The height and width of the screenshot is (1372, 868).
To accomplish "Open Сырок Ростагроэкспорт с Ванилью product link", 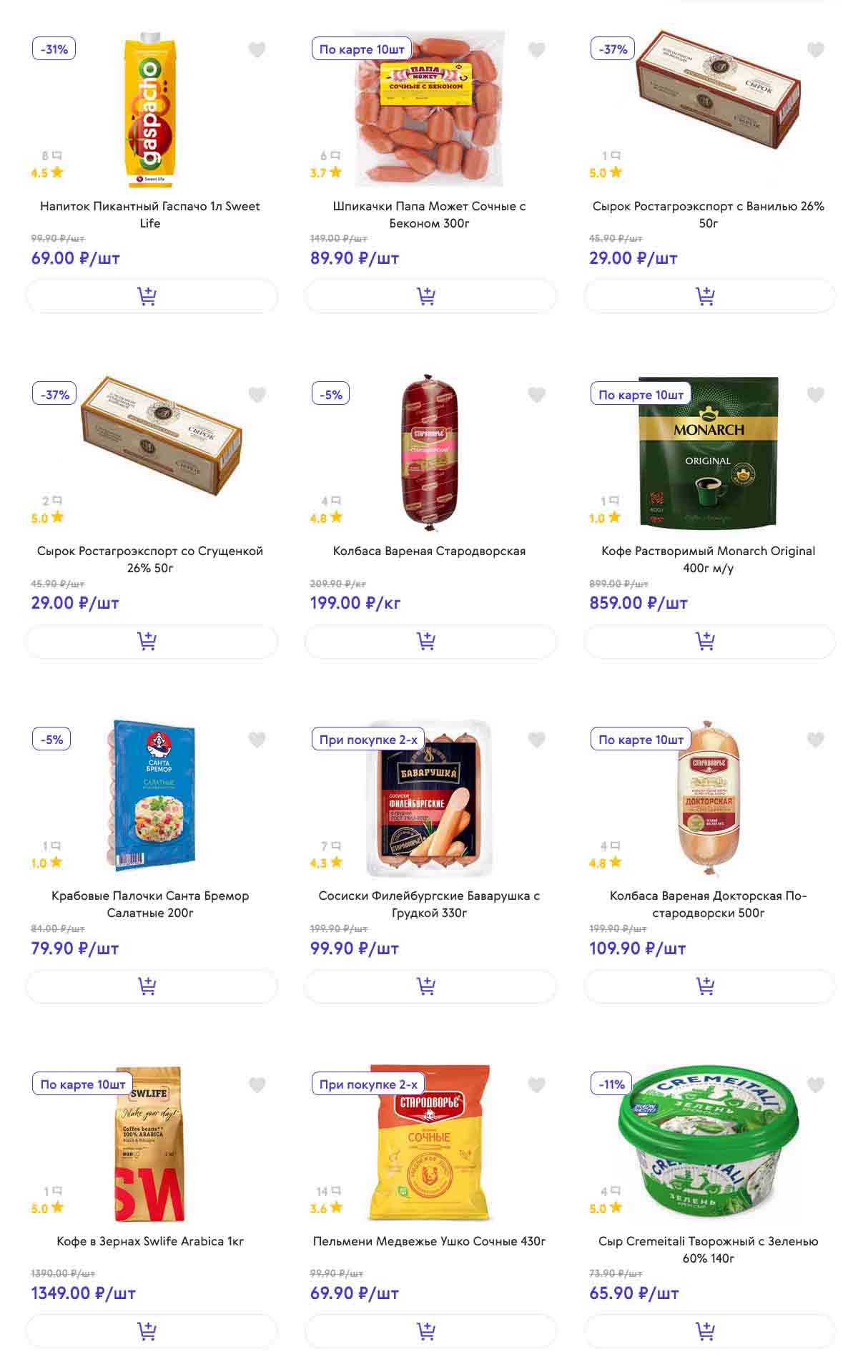I will 708,214.
